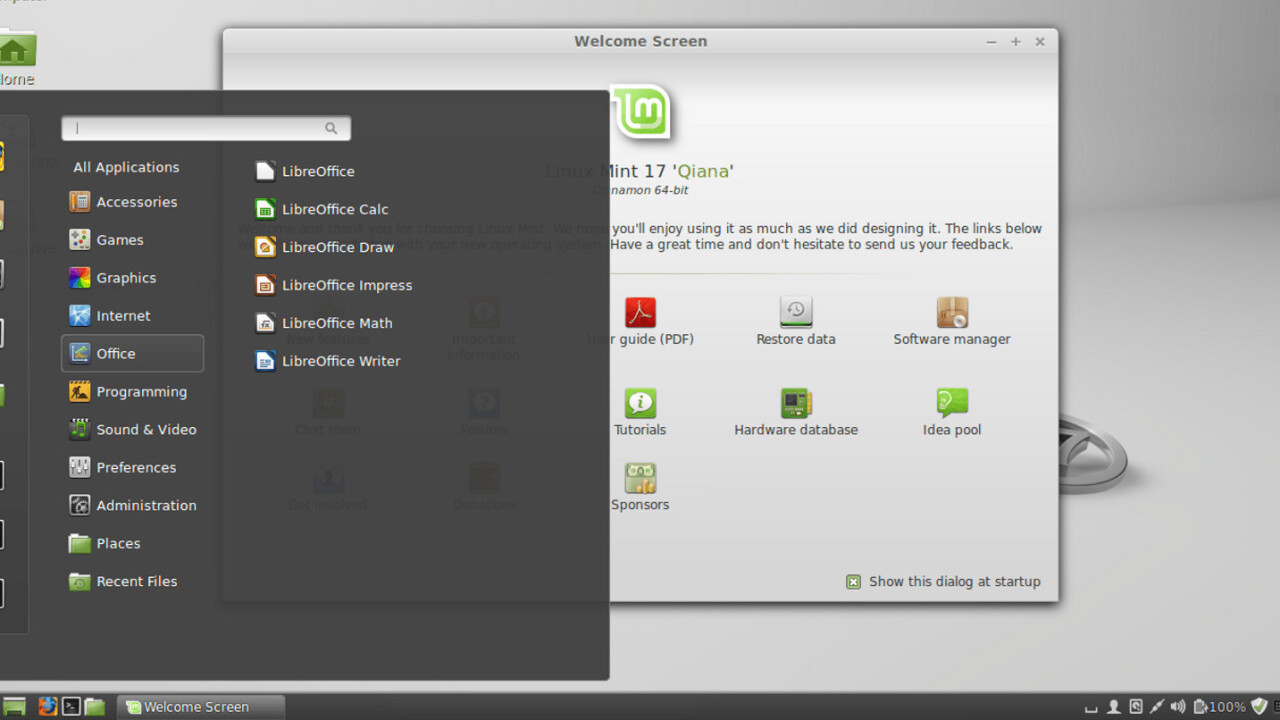Open the User guide (PDF)

coord(640,313)
